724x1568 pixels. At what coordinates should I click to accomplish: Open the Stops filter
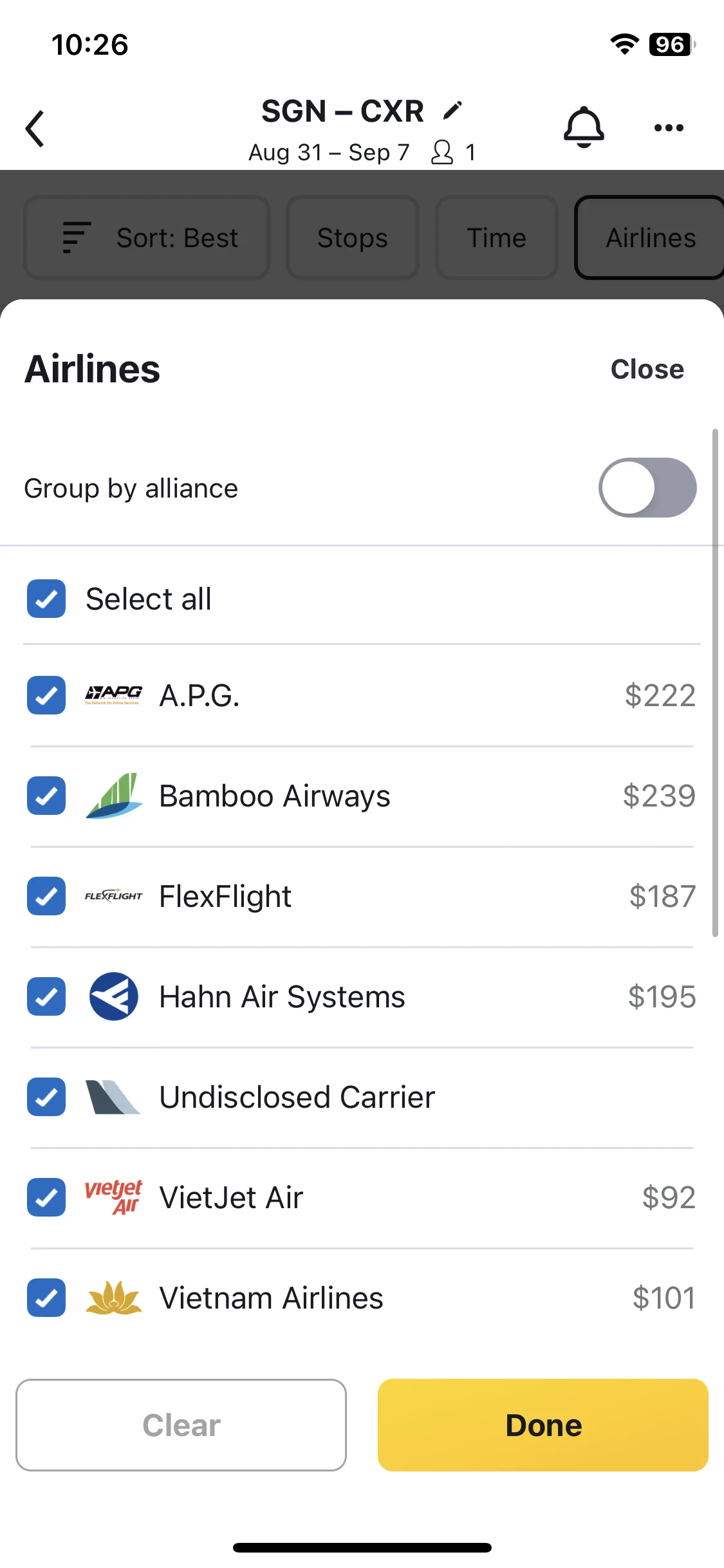coord(353,238)
